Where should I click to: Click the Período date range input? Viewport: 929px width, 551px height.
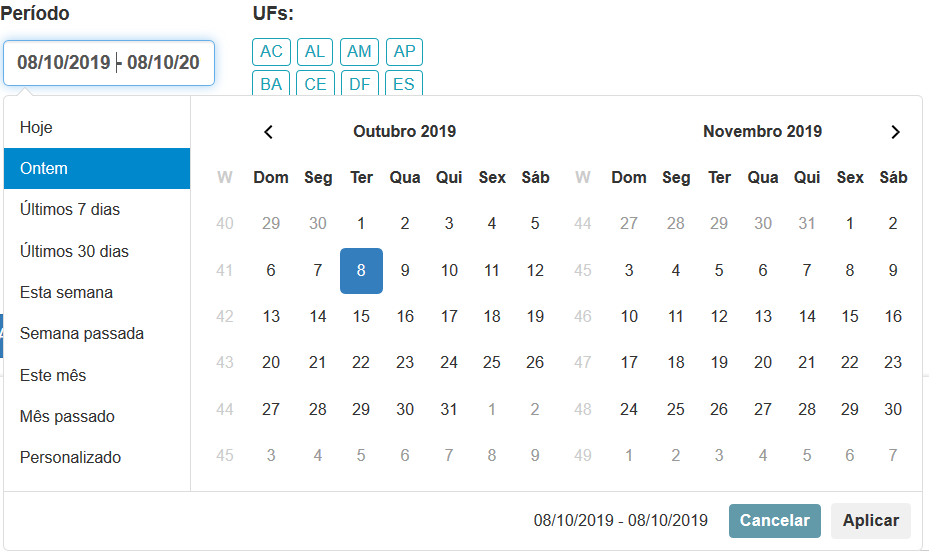click(108, 63)
